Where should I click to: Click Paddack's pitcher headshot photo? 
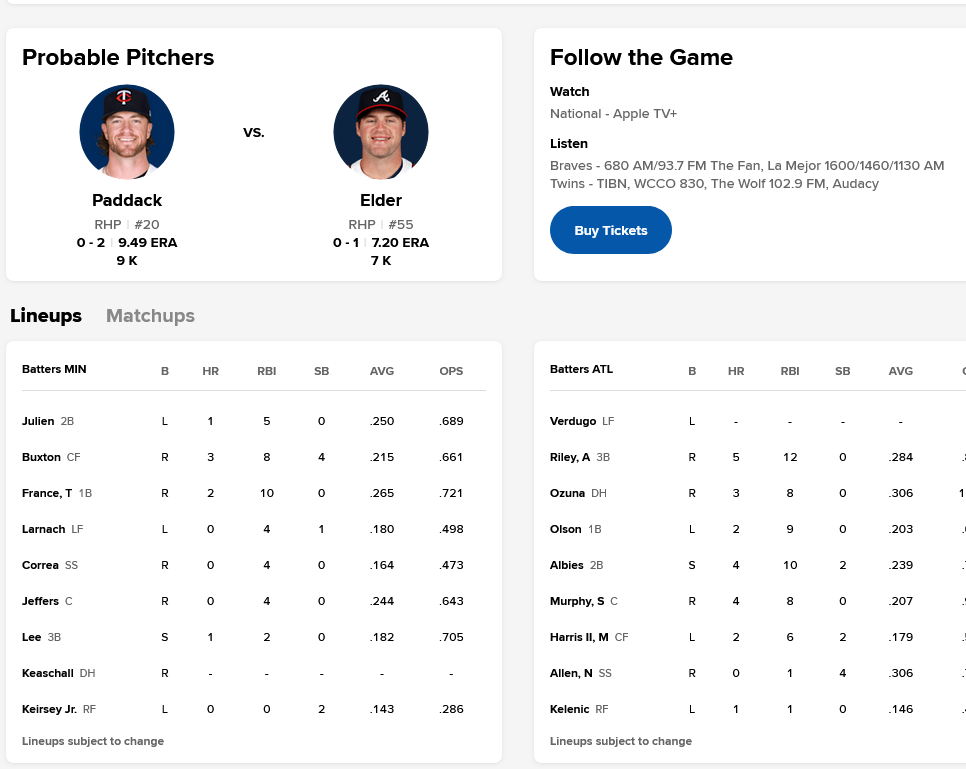coord(127,132)
